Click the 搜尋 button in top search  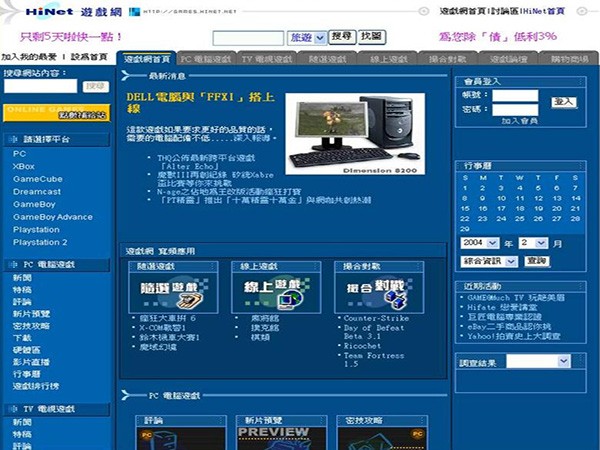[342, 37]
